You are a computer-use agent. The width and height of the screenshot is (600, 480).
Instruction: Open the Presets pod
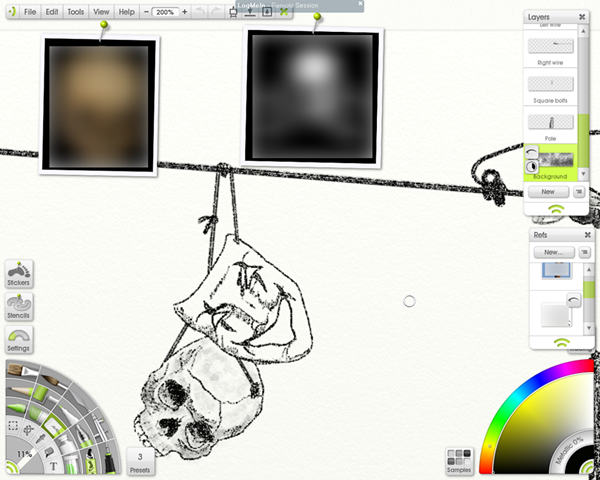140,461
